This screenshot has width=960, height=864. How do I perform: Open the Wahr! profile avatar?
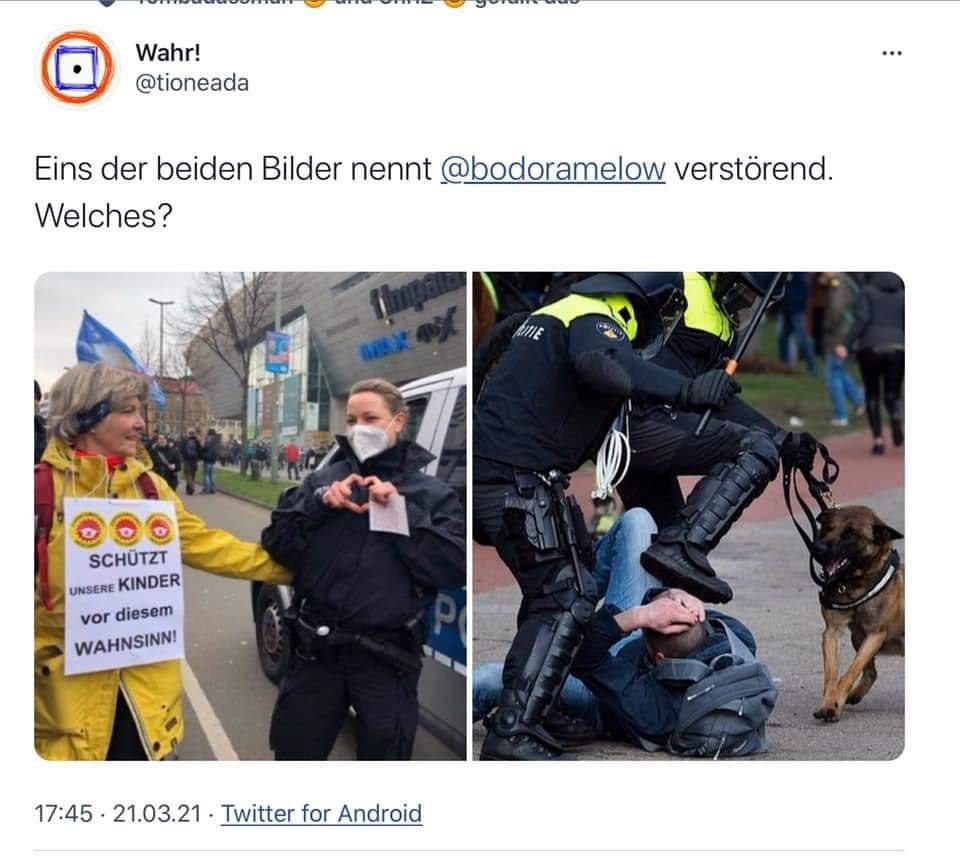tap(77, 67)
